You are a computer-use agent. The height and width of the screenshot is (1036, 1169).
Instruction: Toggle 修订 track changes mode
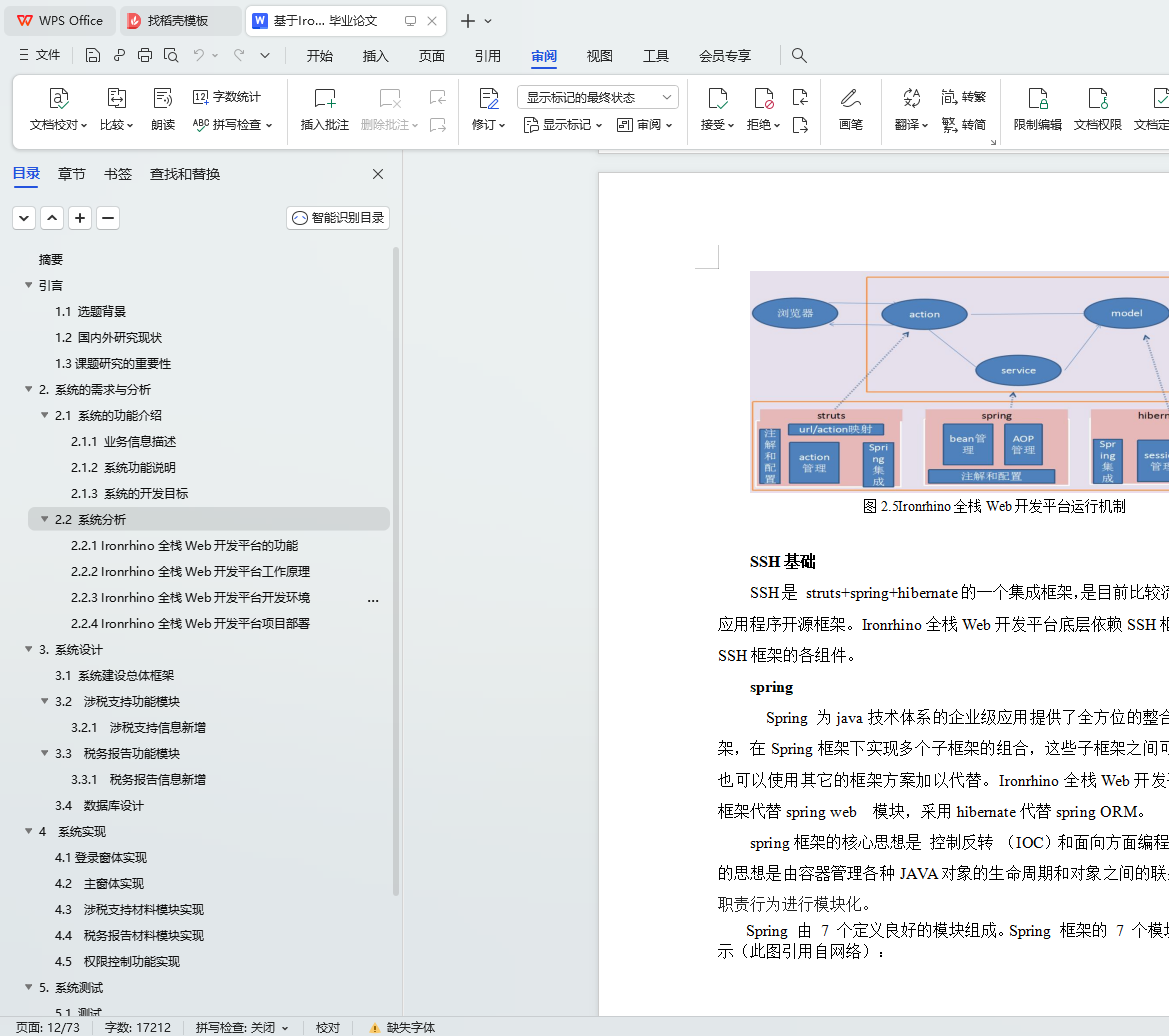(x=488, y=98)
